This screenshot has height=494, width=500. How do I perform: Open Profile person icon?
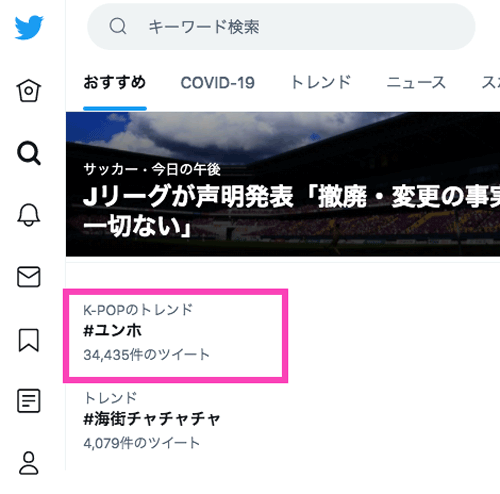click(x=29, y=463)
